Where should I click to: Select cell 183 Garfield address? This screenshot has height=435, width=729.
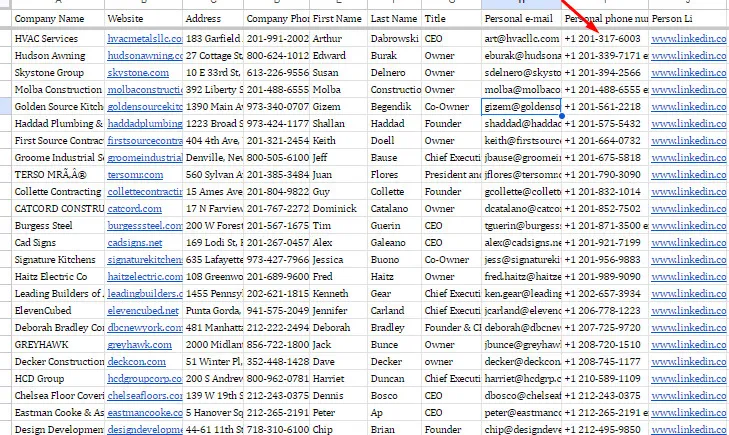pyautogui.click(x=213, y=39)
